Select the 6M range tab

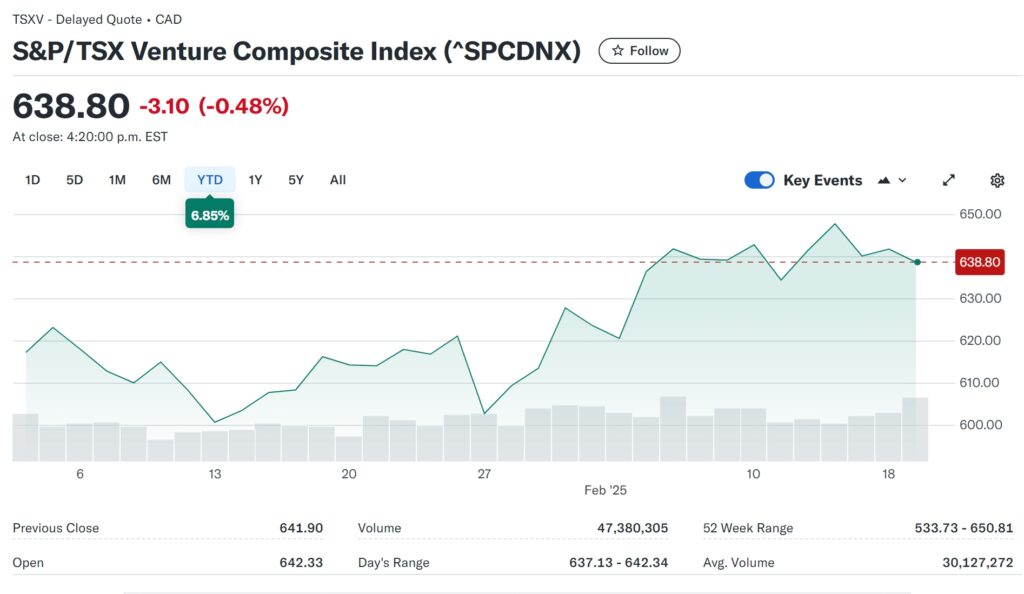(161, 179)
